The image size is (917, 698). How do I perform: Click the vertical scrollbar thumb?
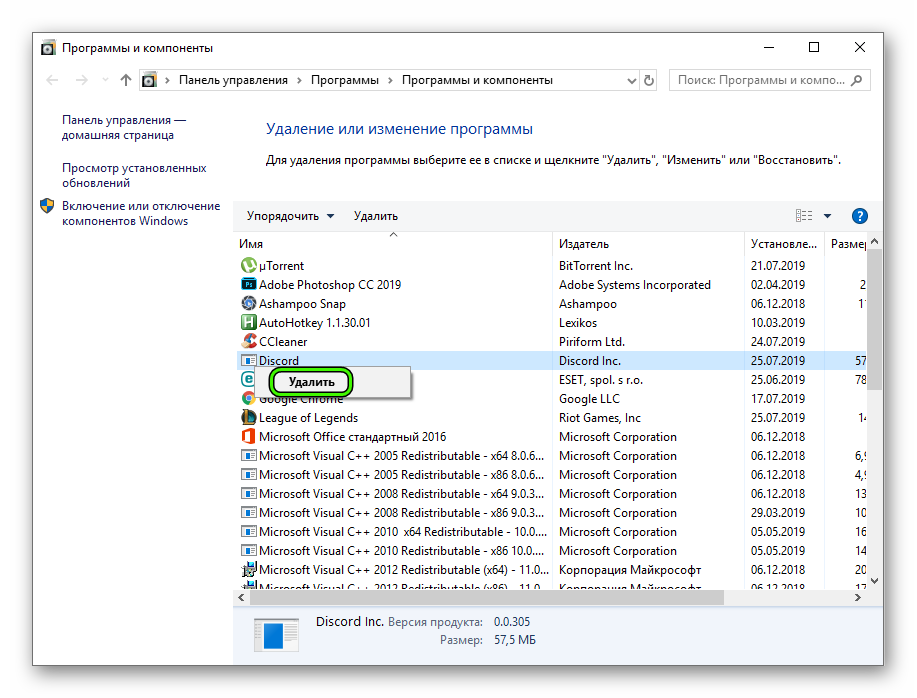874,319
